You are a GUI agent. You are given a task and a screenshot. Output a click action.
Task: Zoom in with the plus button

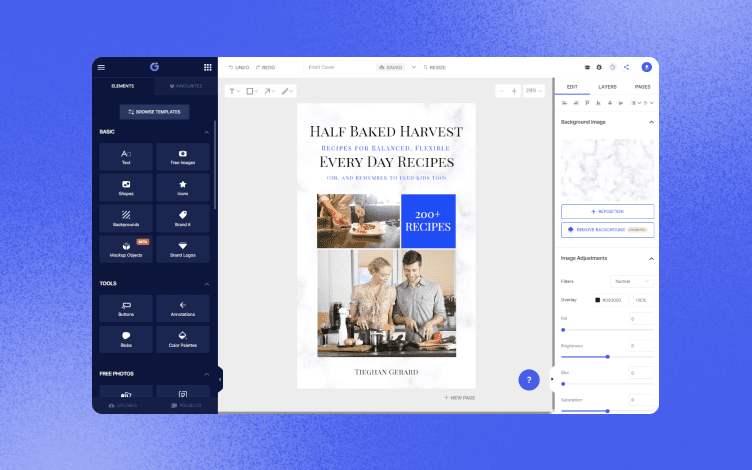pos(514,91)
